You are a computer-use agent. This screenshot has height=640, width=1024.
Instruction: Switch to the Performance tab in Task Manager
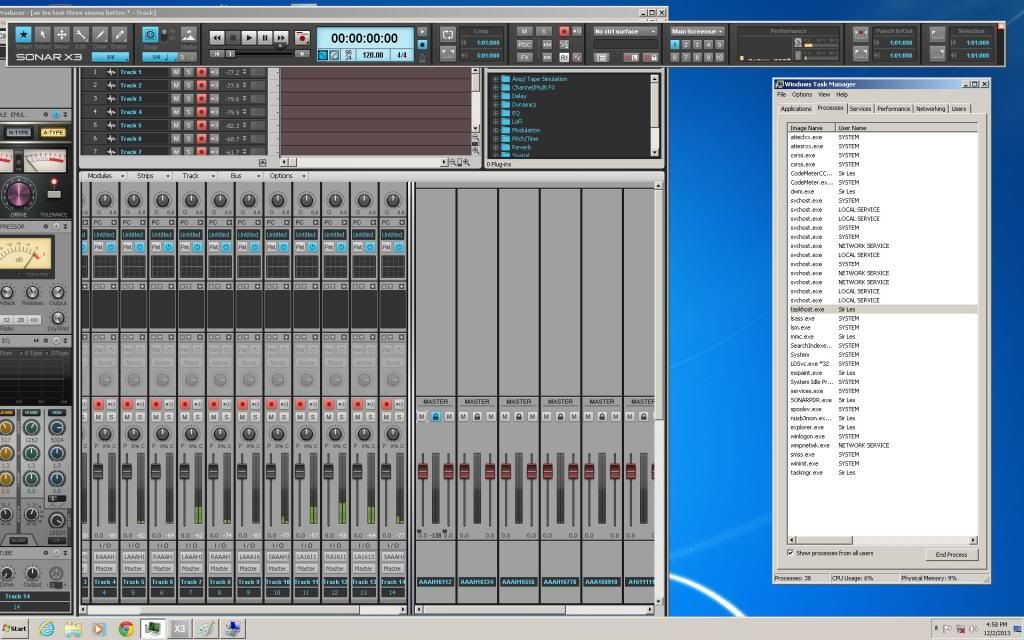893,108
